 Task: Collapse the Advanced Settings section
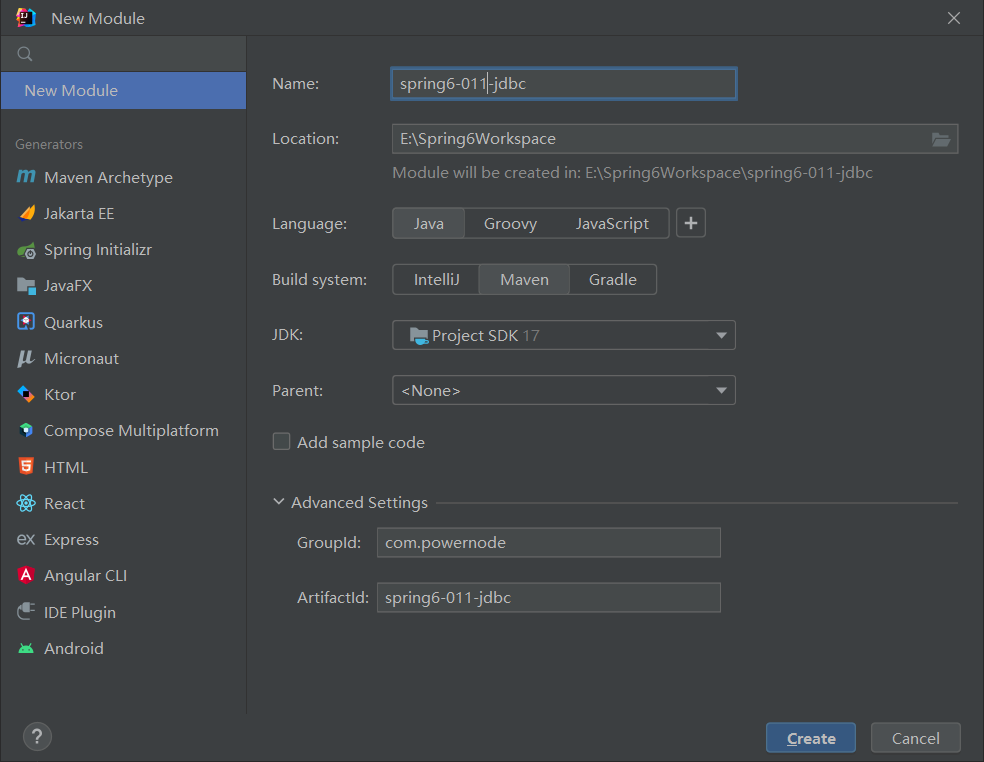click(x=279, y=502)
